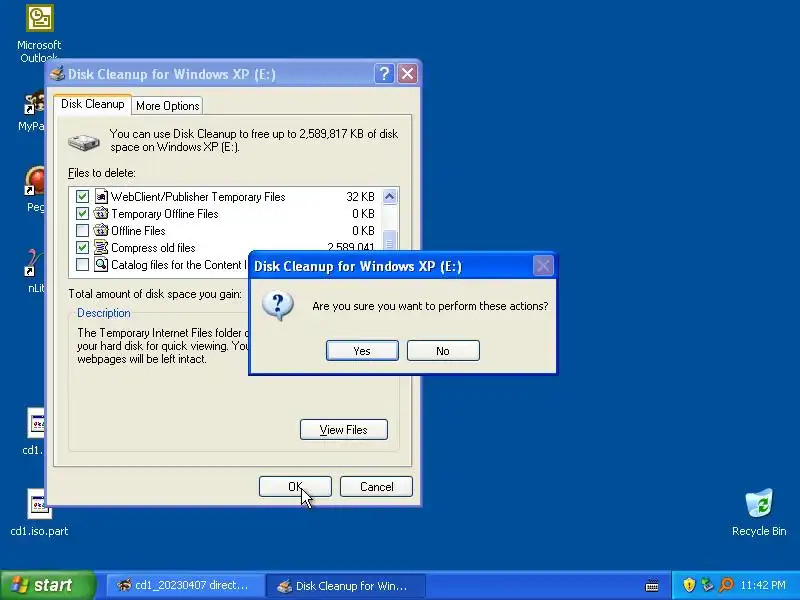
Task: Click the disabled close button on confirmation dialog
Action: (543, 266)
